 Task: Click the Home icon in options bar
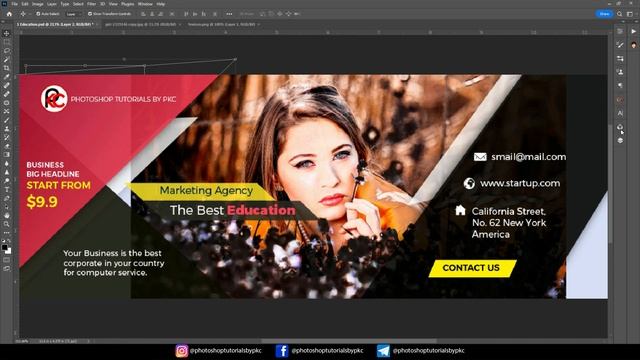point(9,14)
